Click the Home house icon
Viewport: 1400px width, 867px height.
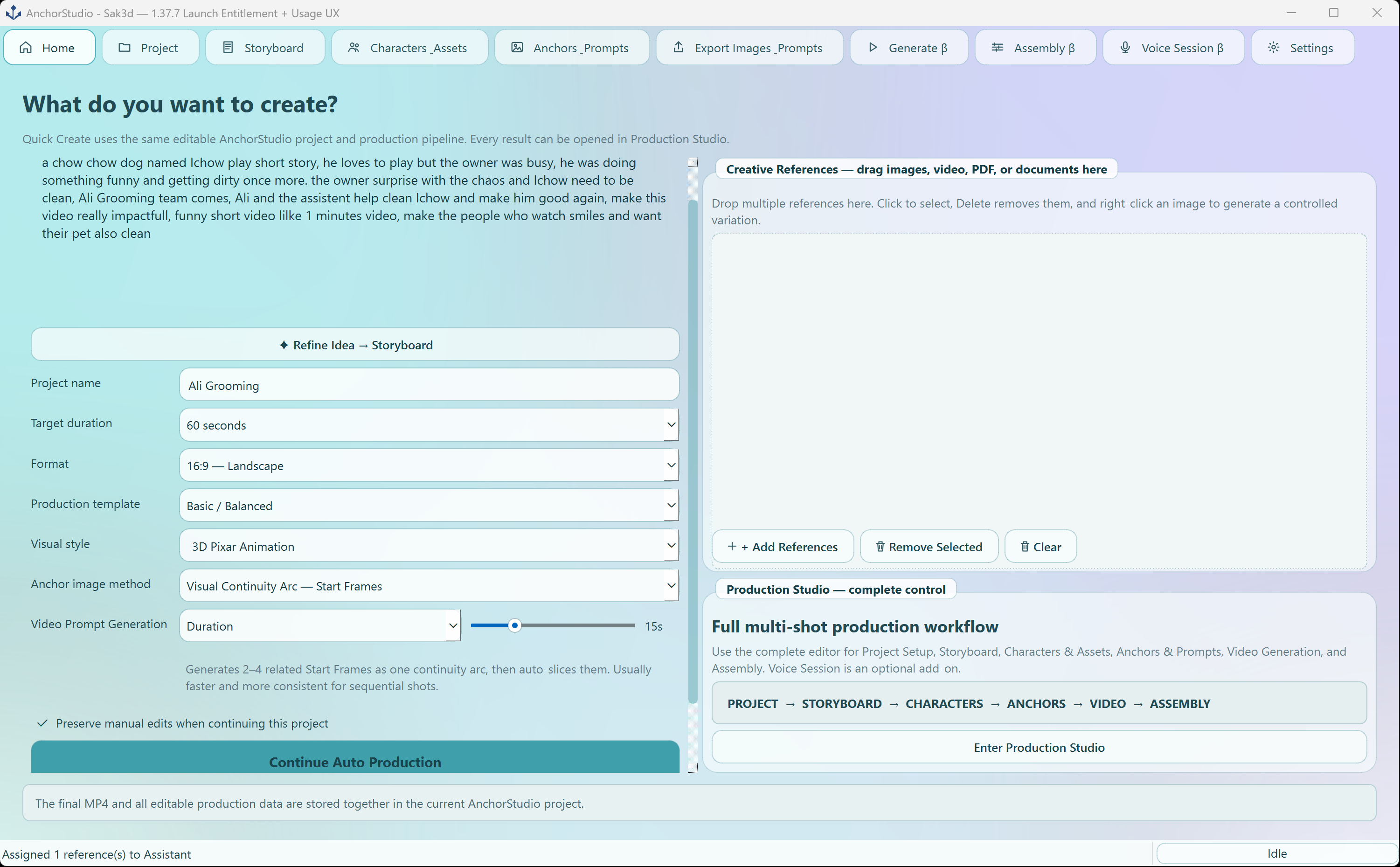tap(26, 48)
